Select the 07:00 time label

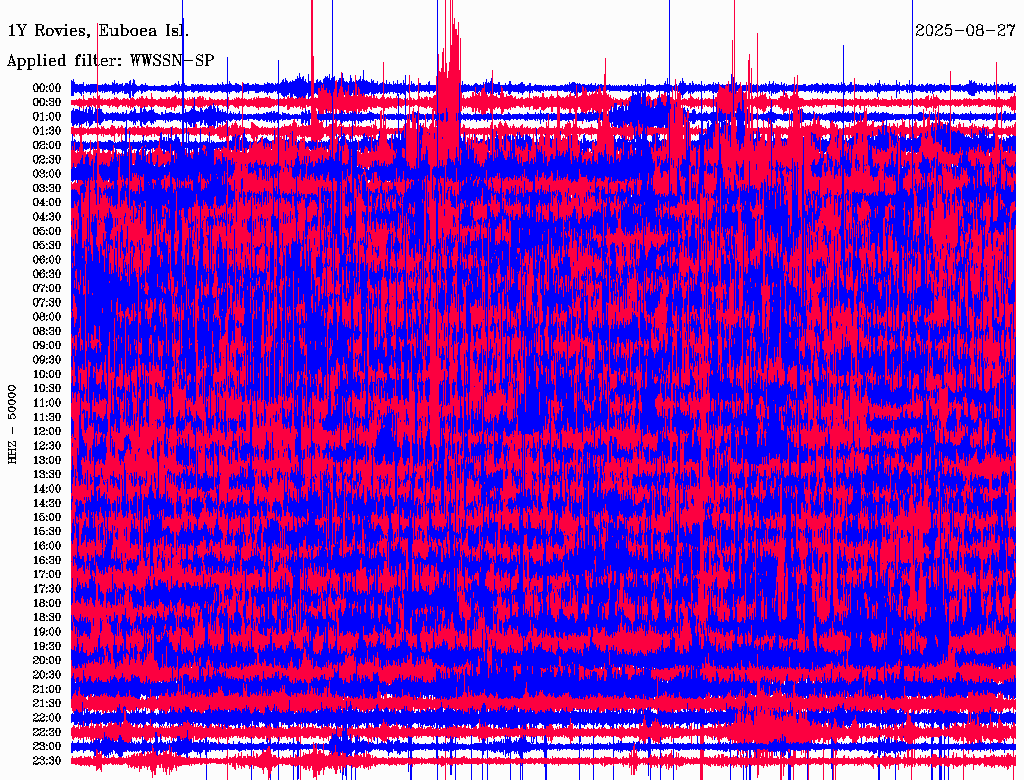click(x=47, y=288)
